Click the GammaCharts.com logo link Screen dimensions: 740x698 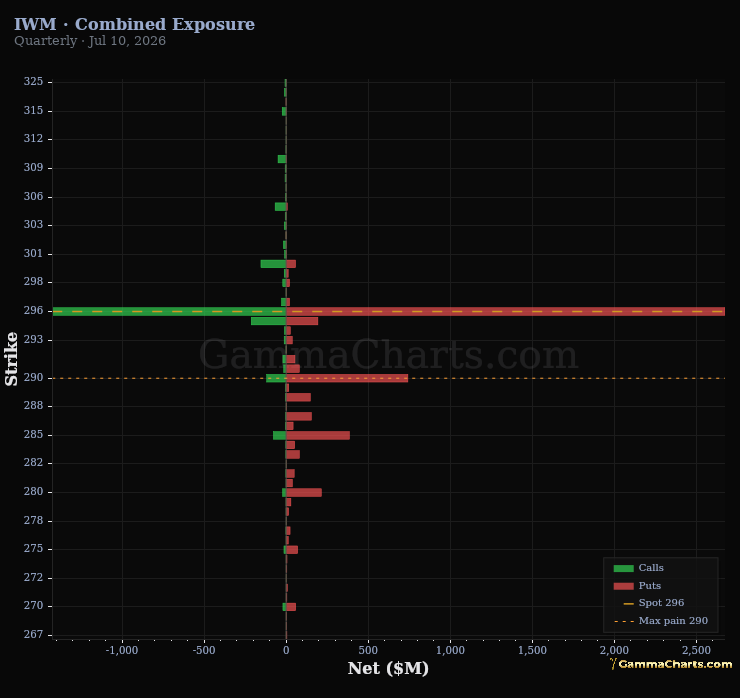point(671,664)
